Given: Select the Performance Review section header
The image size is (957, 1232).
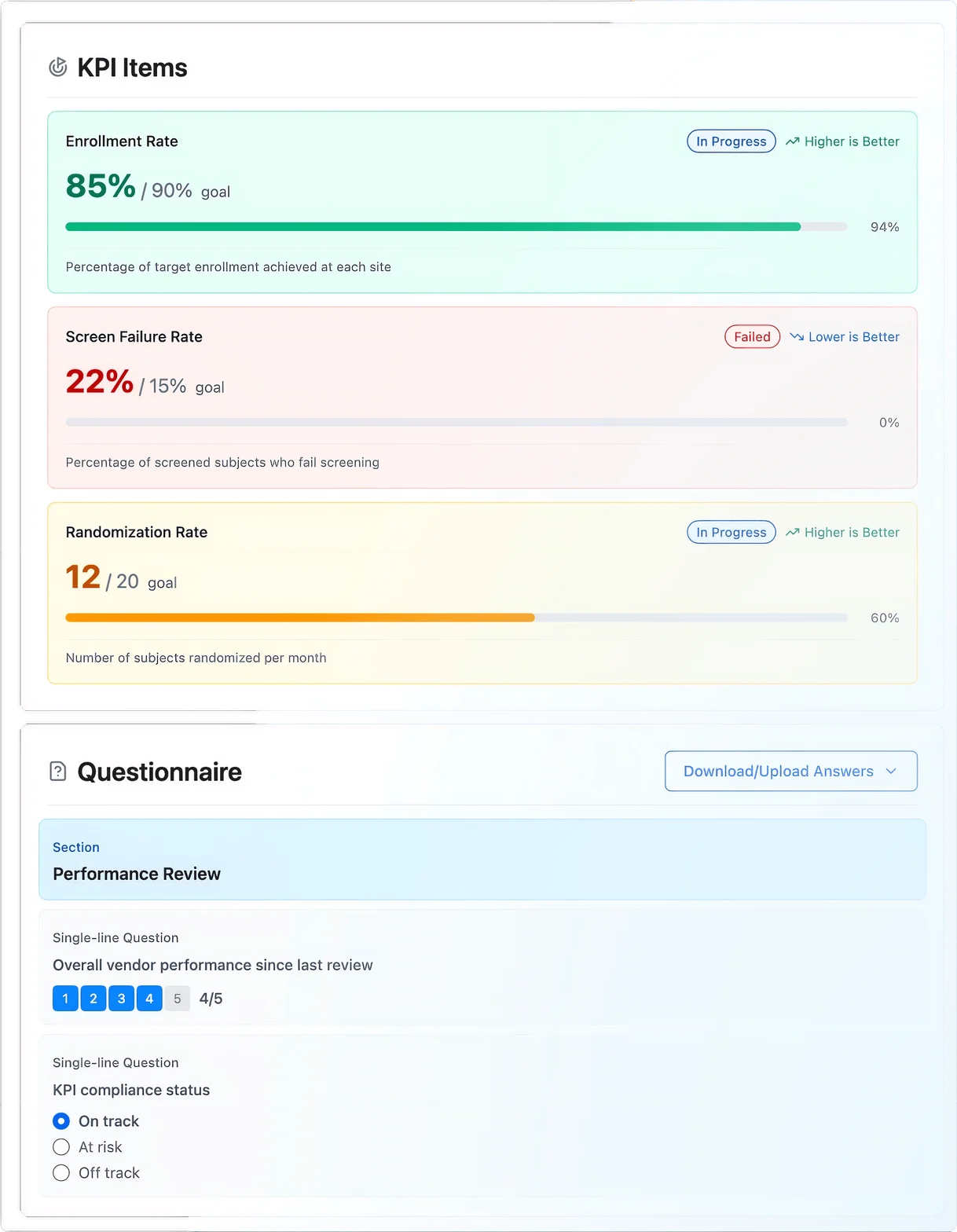Looking at the screenshot, I should point(136,874).
